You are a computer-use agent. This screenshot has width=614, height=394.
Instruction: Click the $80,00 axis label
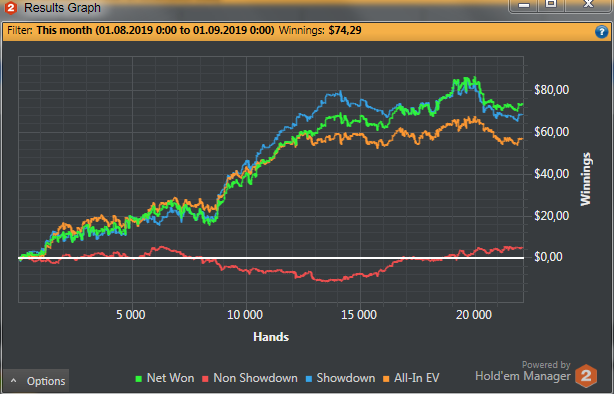click(x=551, y=90)
